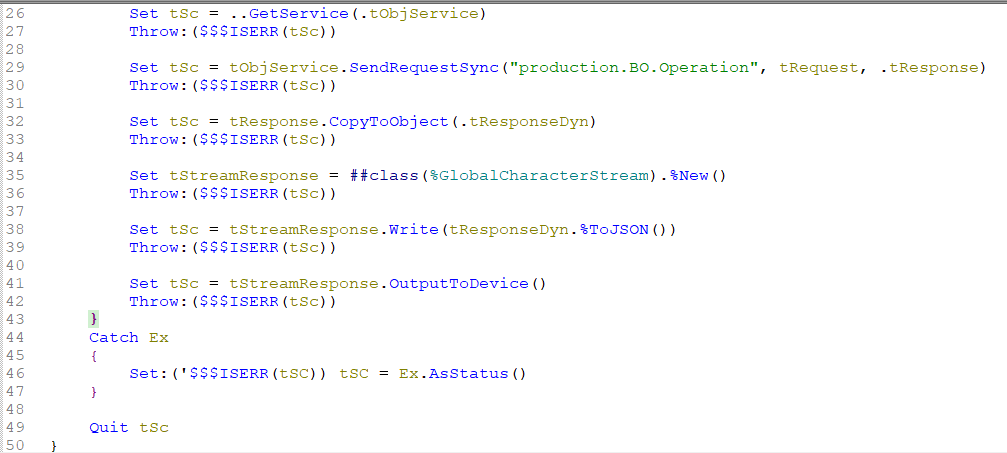Click the closing brace on line 50
The height and width of the screenshot is (453, 1007).
pyautogui.click(x=54, y=445)
